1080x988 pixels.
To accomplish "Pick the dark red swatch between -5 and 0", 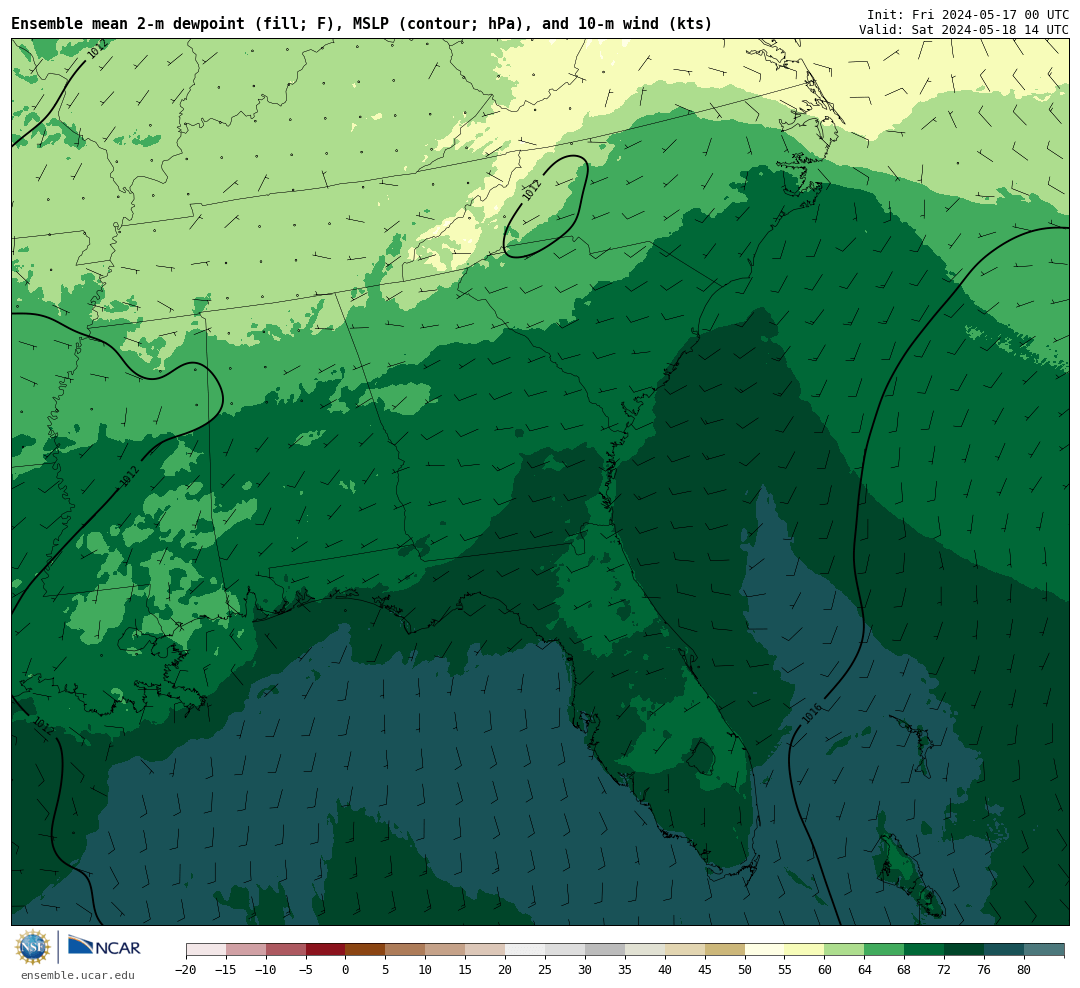I will click(326, 950).
